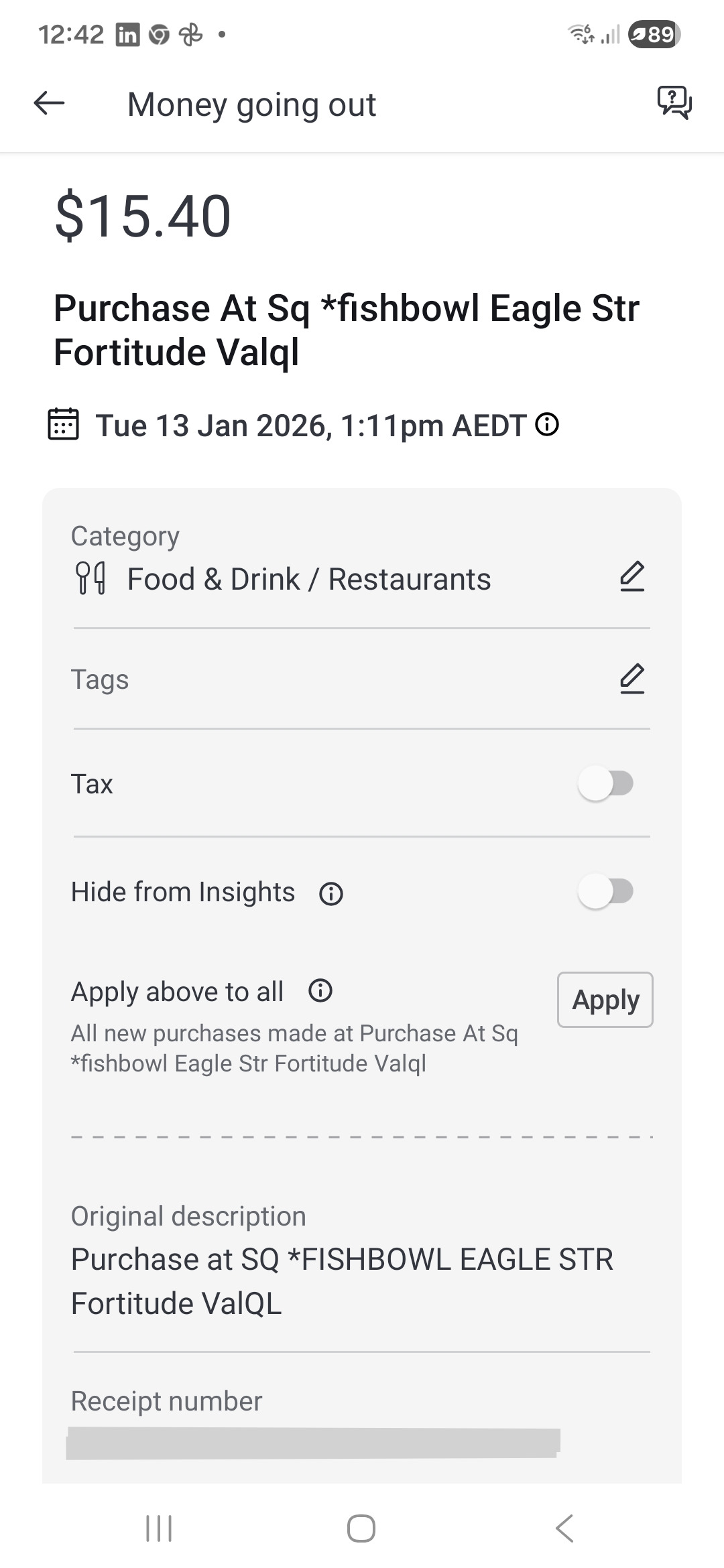Tap the Tags row label

[100, 679]
